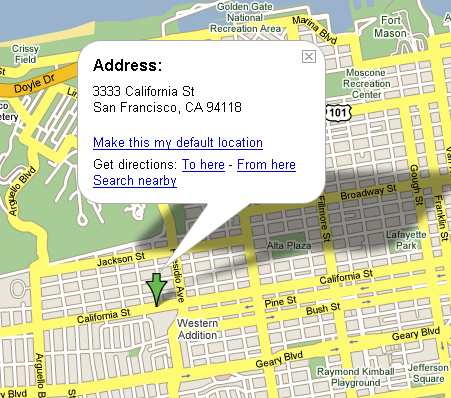Get directions 'From here'
The image size is (451, 398).
pos(266,165)
